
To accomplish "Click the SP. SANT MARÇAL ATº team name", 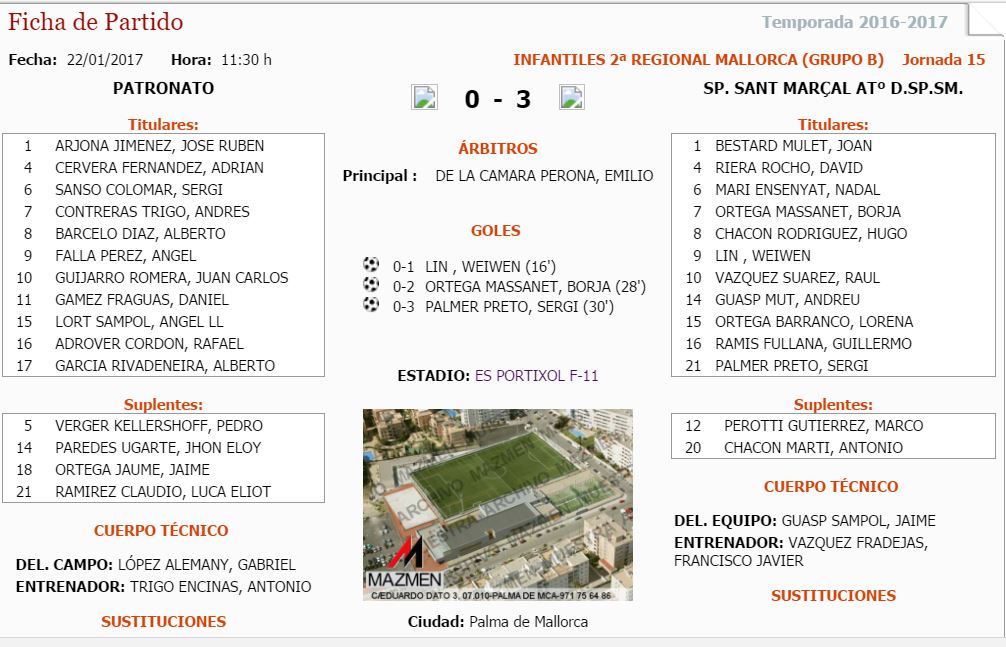I will coord(833,88).
